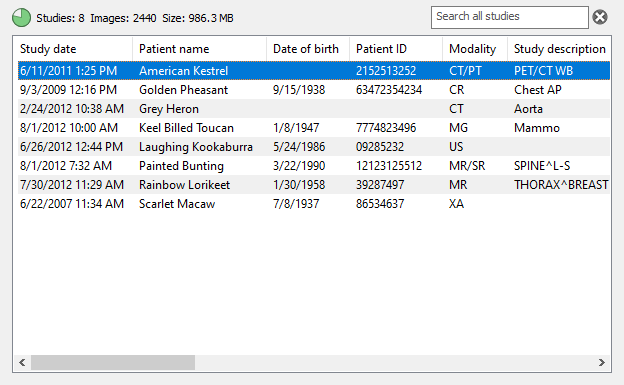Click patient ID 7774823496
Screen dimensions: 624x385
[x=386, y=128]
